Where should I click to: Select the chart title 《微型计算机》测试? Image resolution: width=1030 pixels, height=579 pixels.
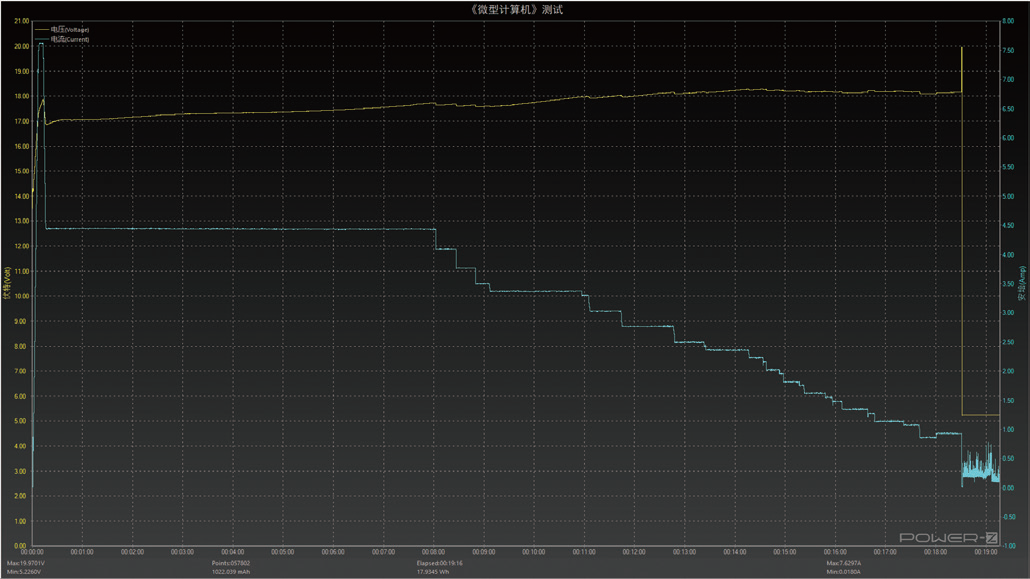click(516, 9)
